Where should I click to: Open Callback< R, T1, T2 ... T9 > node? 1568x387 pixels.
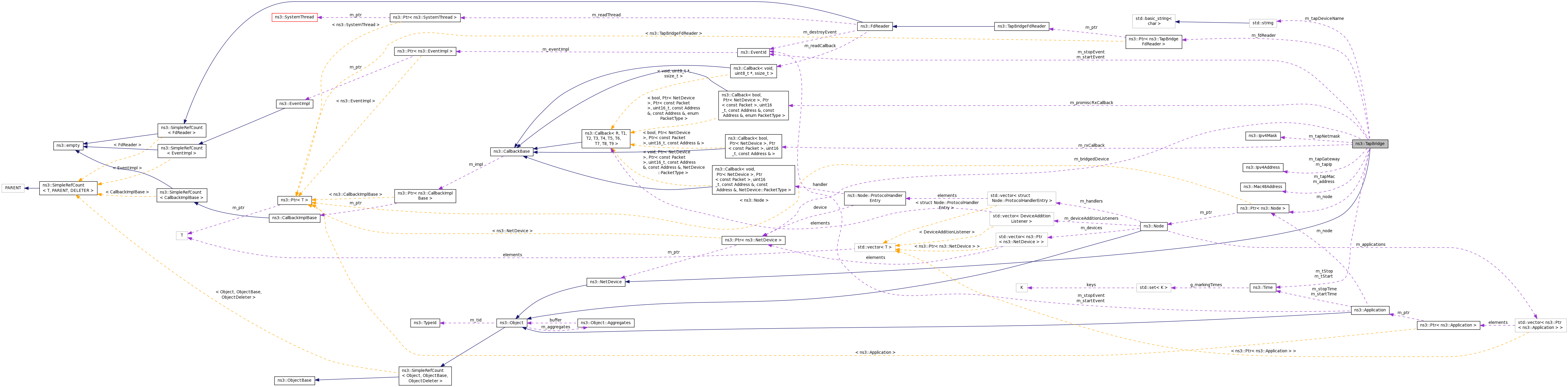click(606, 138)
